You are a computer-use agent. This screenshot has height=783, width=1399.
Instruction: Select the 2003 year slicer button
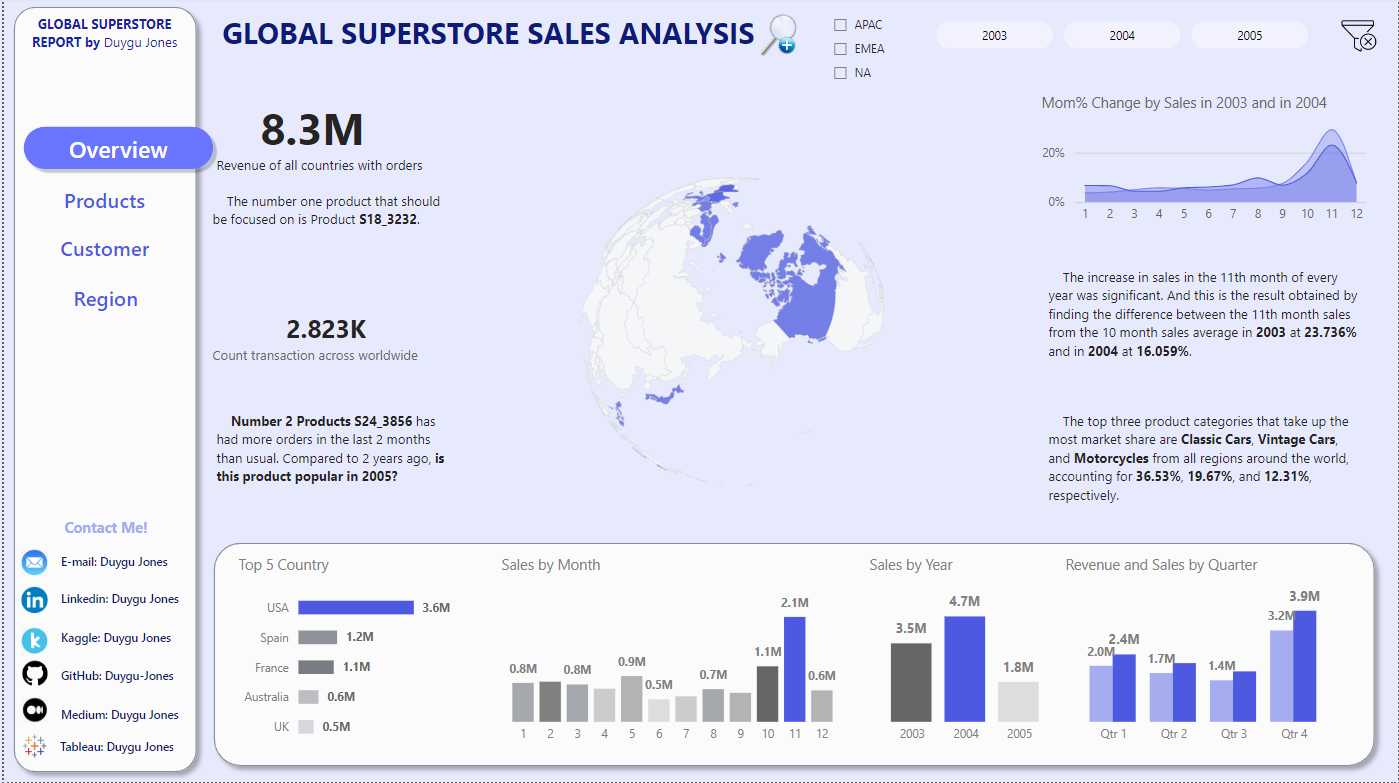tap(994, 35)
